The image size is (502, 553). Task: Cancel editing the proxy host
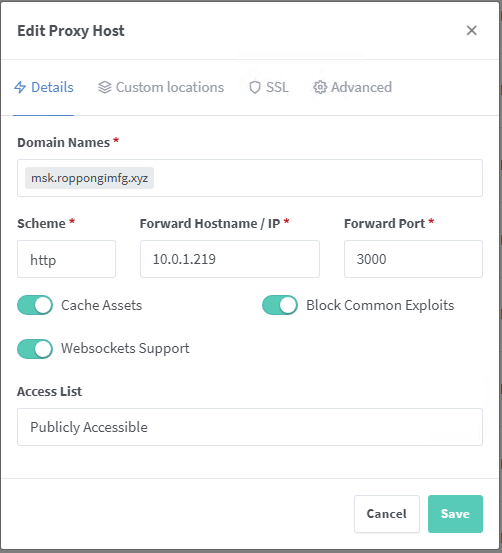[387, 514]
